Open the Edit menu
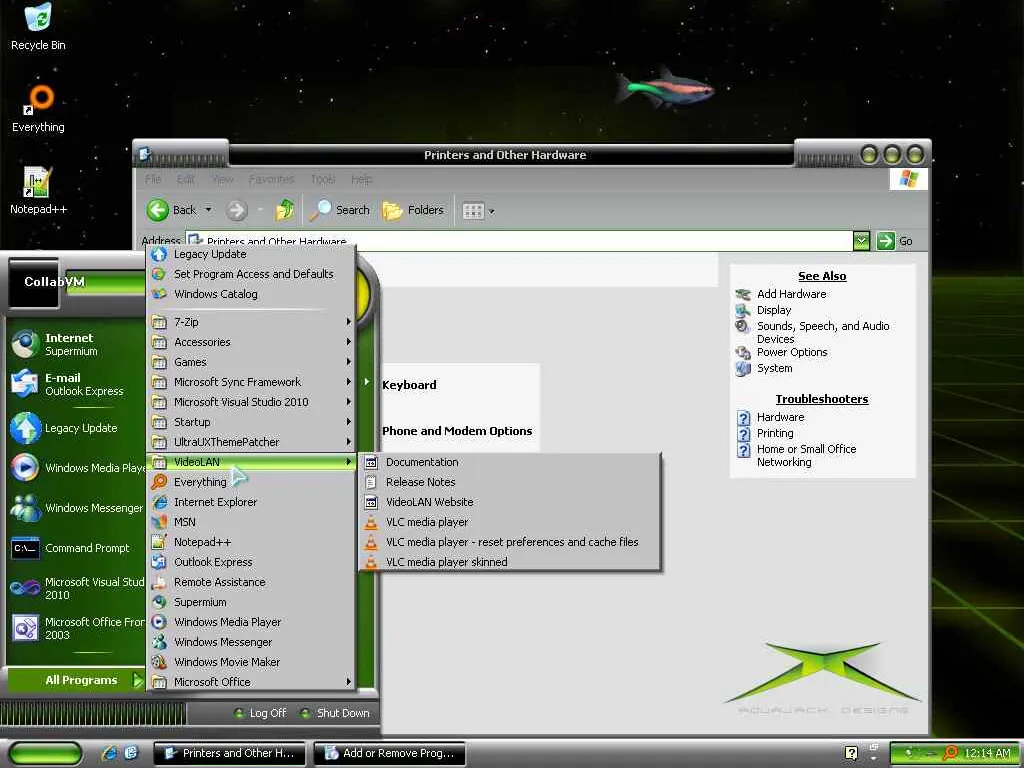Image resolution: width=1024 pixels, height=768 pixels. point(185,179)
